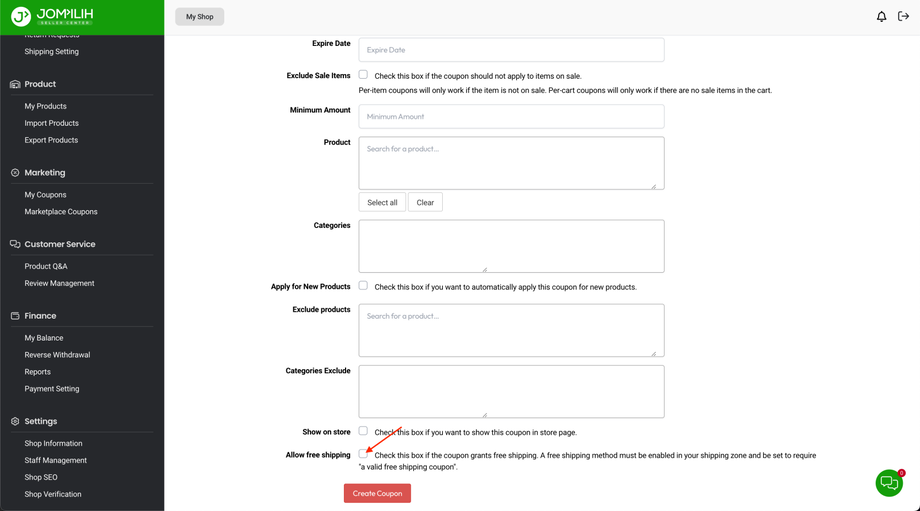Click the Finance section icon
Viewport: 920px width, 511px height.
click(x=15, y=316)
